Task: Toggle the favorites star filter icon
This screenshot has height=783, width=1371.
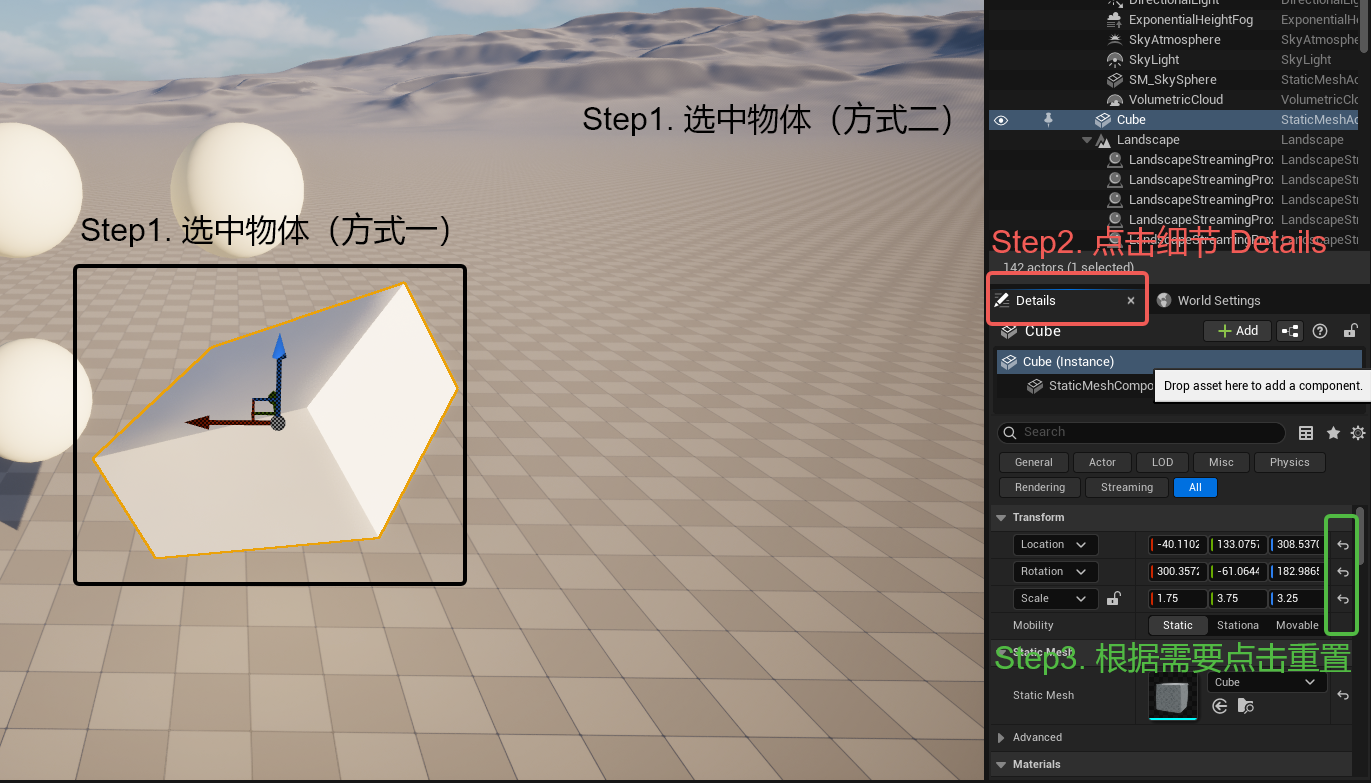Action: click(1333, 433)
